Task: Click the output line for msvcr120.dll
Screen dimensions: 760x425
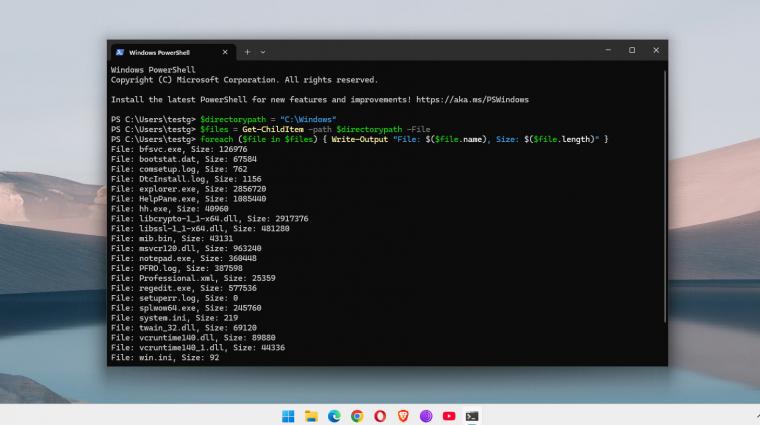Action: coord(186,249)
